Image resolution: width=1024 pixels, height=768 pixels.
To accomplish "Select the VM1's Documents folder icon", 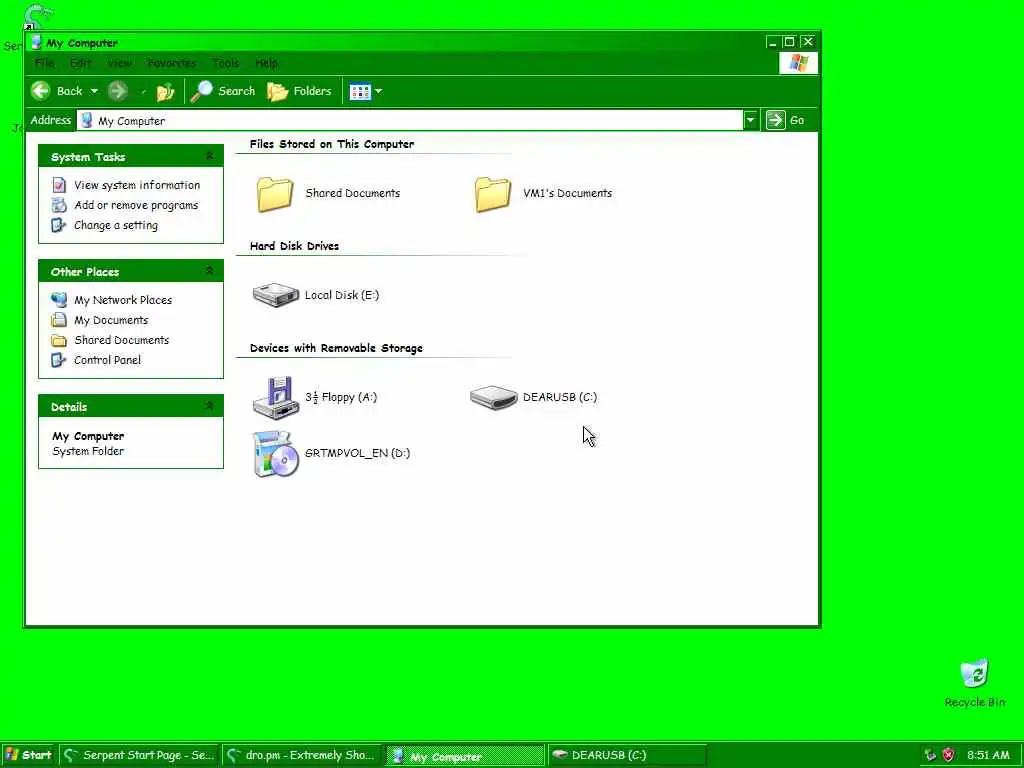I will pyautogui.click(x=492, y=194).
